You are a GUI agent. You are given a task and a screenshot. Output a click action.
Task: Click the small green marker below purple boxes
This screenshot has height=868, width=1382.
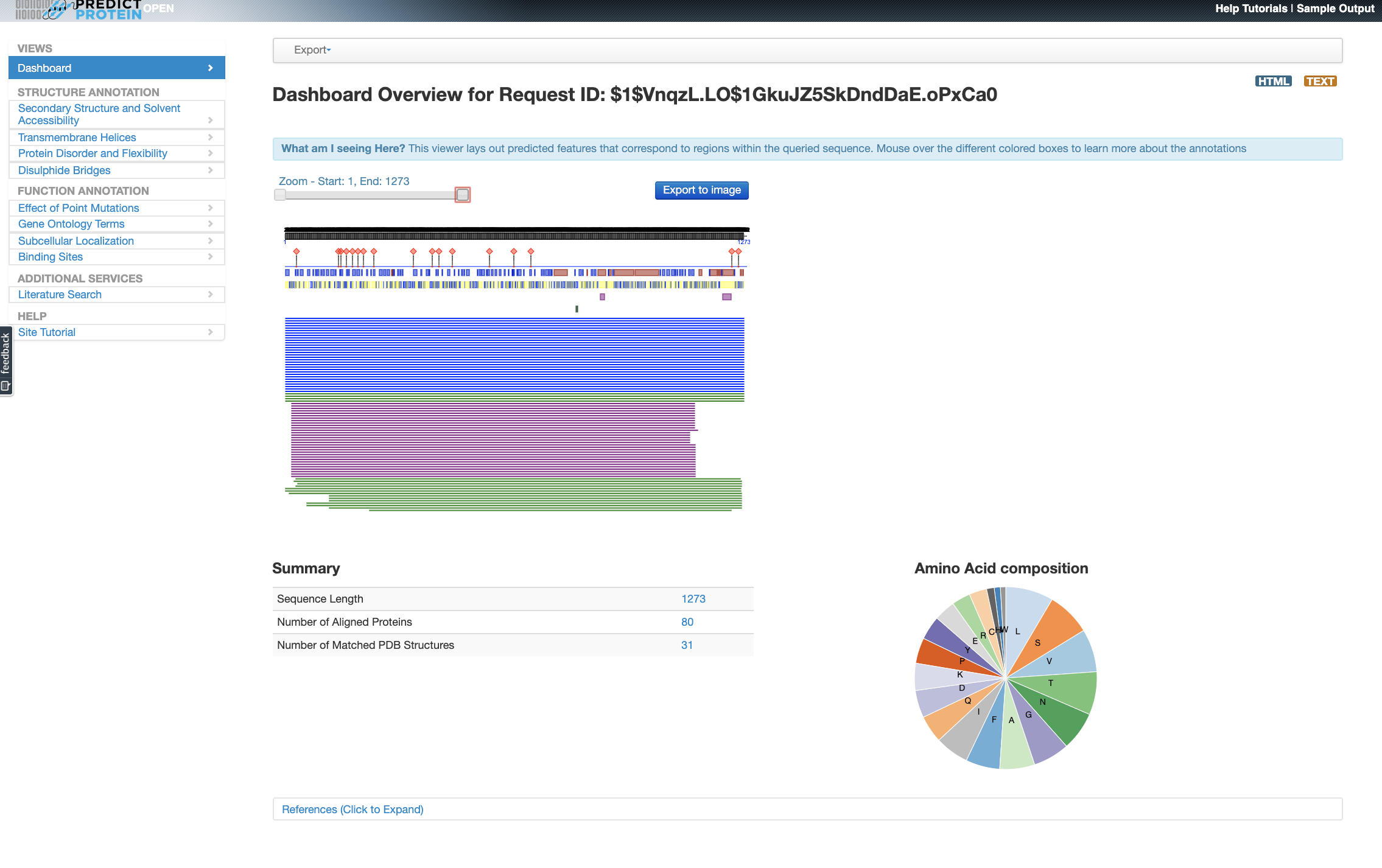click(577, 309)
